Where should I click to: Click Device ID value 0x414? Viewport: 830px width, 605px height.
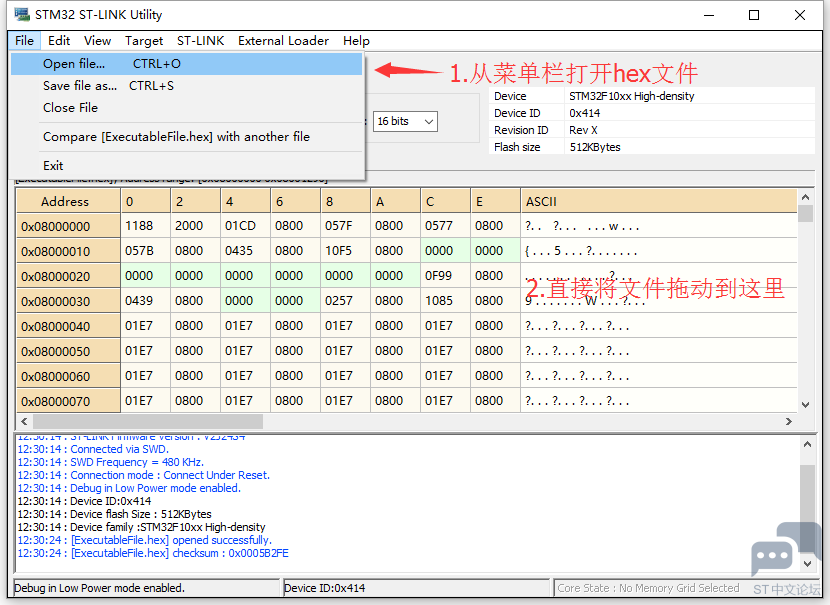pyautogui.click(x=584, y=113)
